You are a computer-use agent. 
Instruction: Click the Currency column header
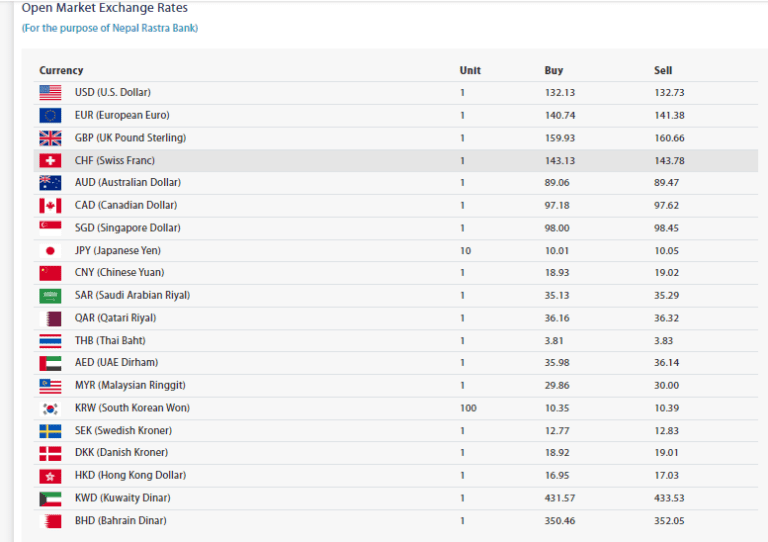61,70
